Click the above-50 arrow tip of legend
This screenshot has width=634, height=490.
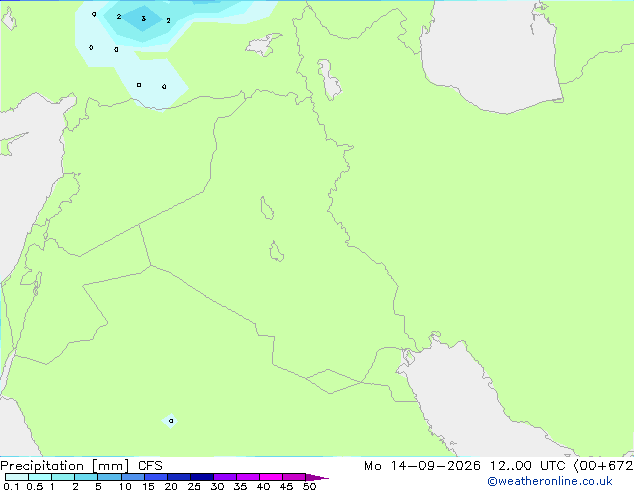pos(317,477)
